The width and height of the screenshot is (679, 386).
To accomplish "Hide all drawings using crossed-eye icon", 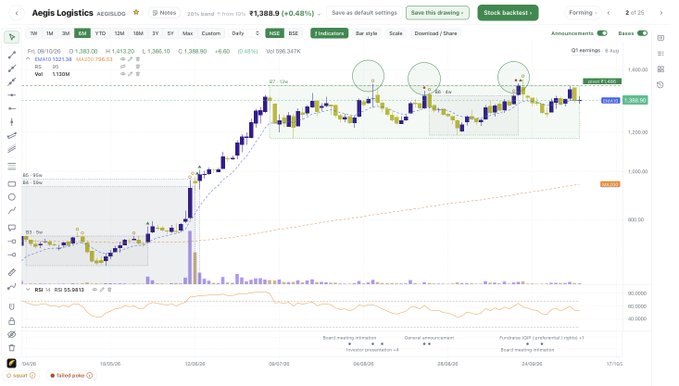I will pyautogui.click(x=12, y=334).
